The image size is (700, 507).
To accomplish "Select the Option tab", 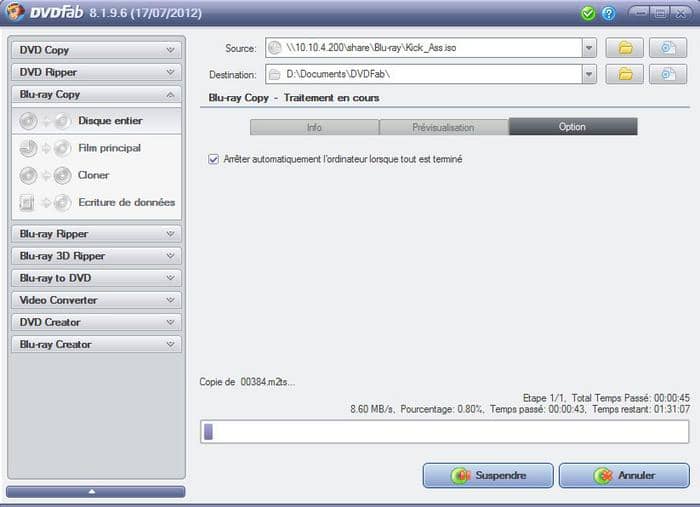I will pos(573,127).
